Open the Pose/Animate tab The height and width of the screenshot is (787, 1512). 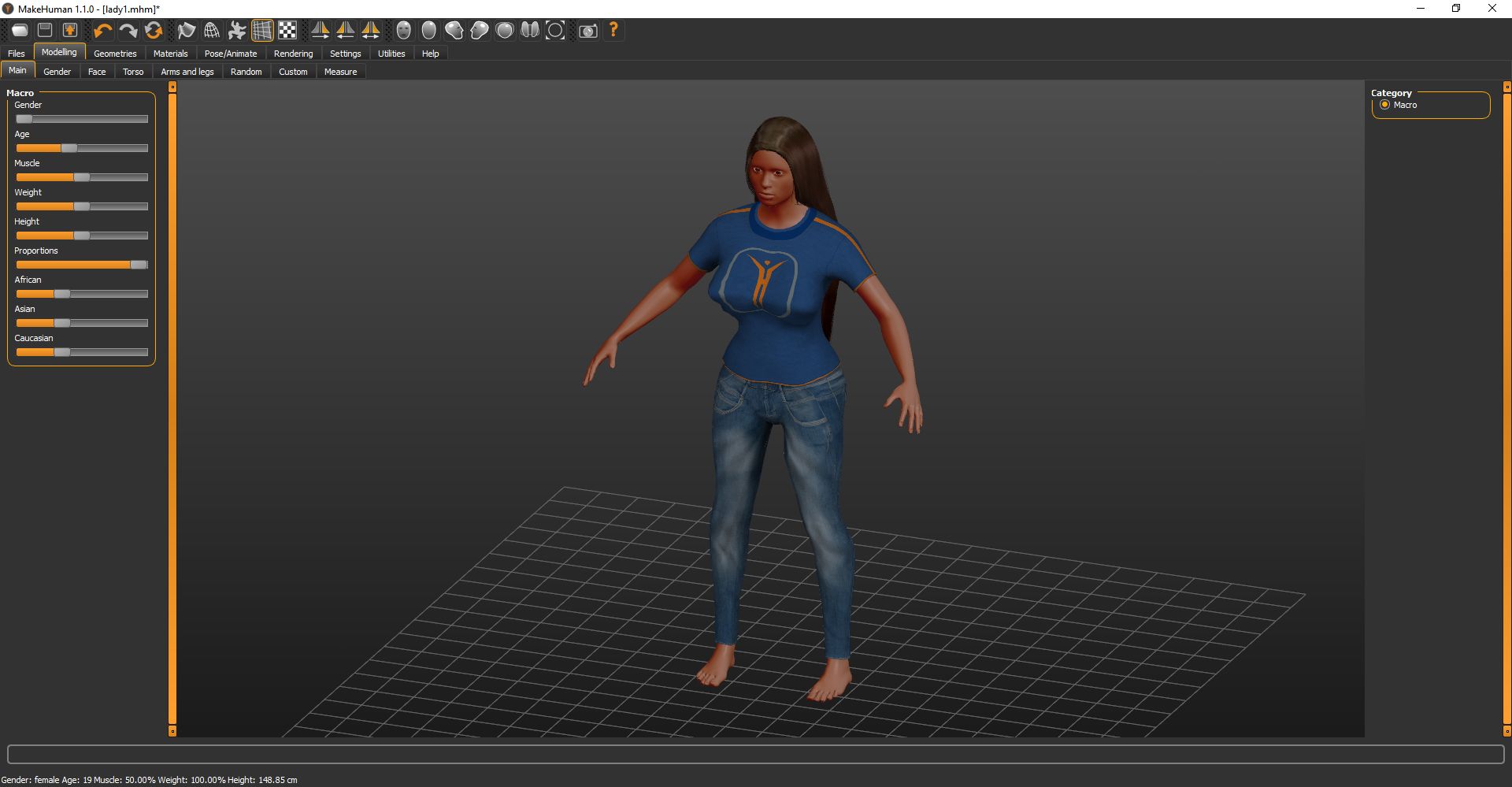[x=230, y=54]
